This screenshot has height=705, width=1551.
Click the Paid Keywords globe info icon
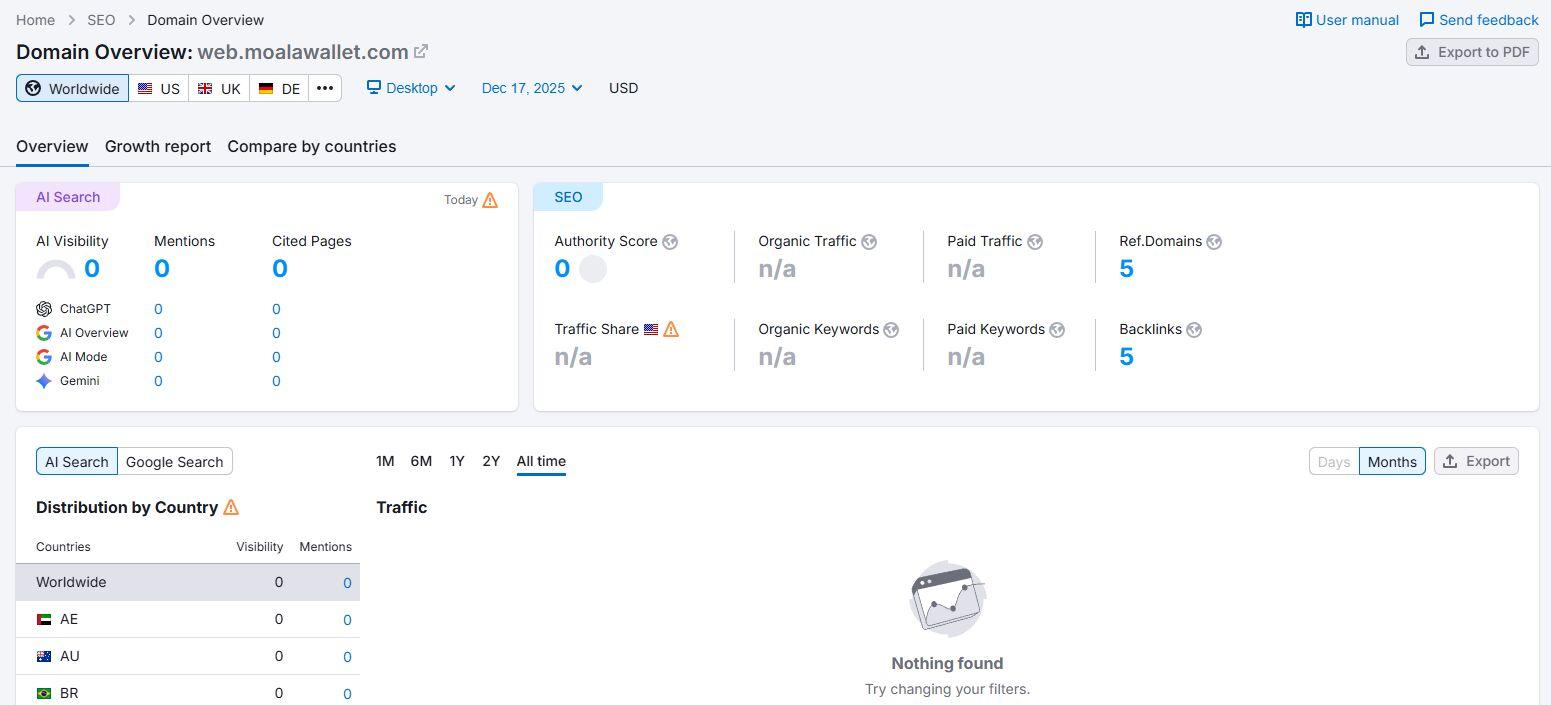pos(1057,330)
